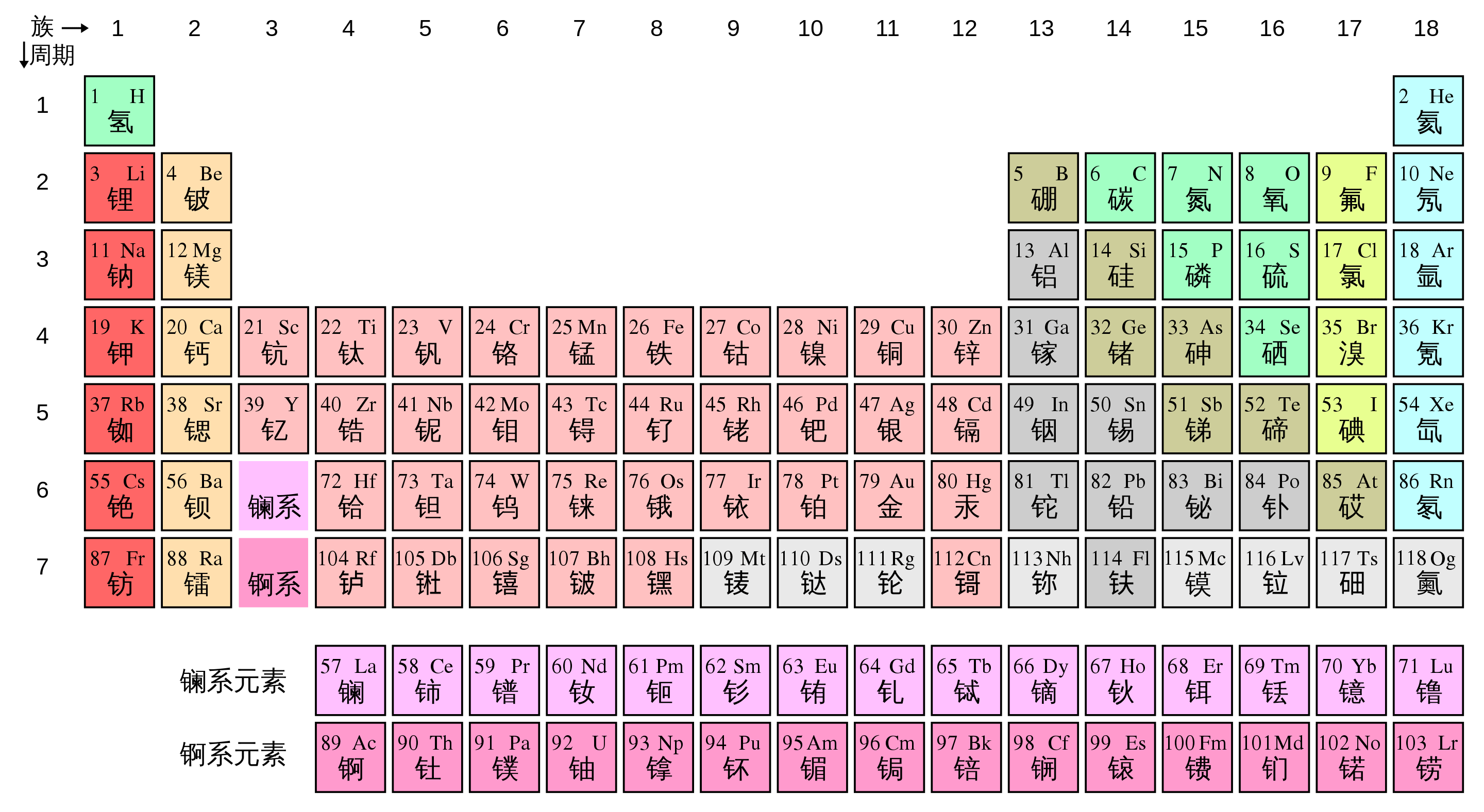Click the lawrencium cell '103 Lr 铹'
1484x812 pixels.
(1427, 757)
